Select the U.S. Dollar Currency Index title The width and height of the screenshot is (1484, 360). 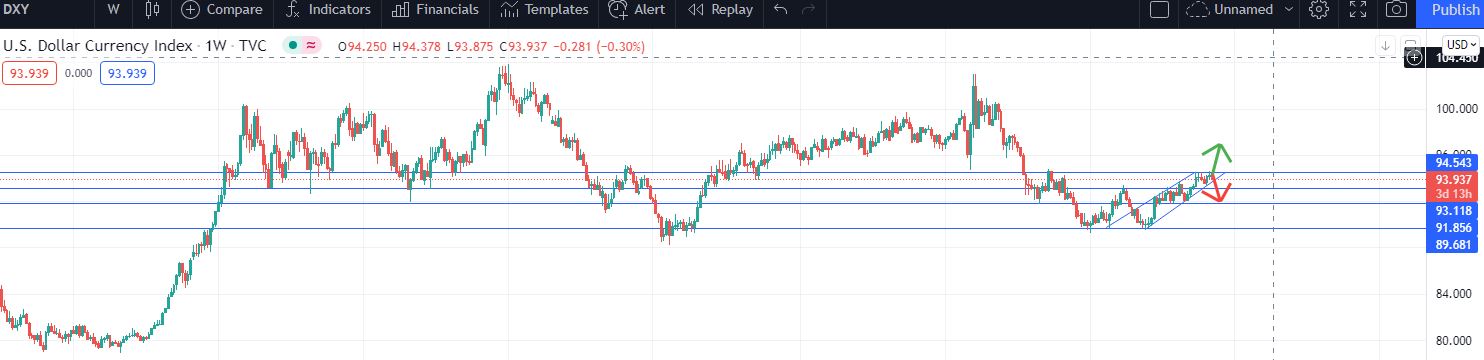click(98, 46)
